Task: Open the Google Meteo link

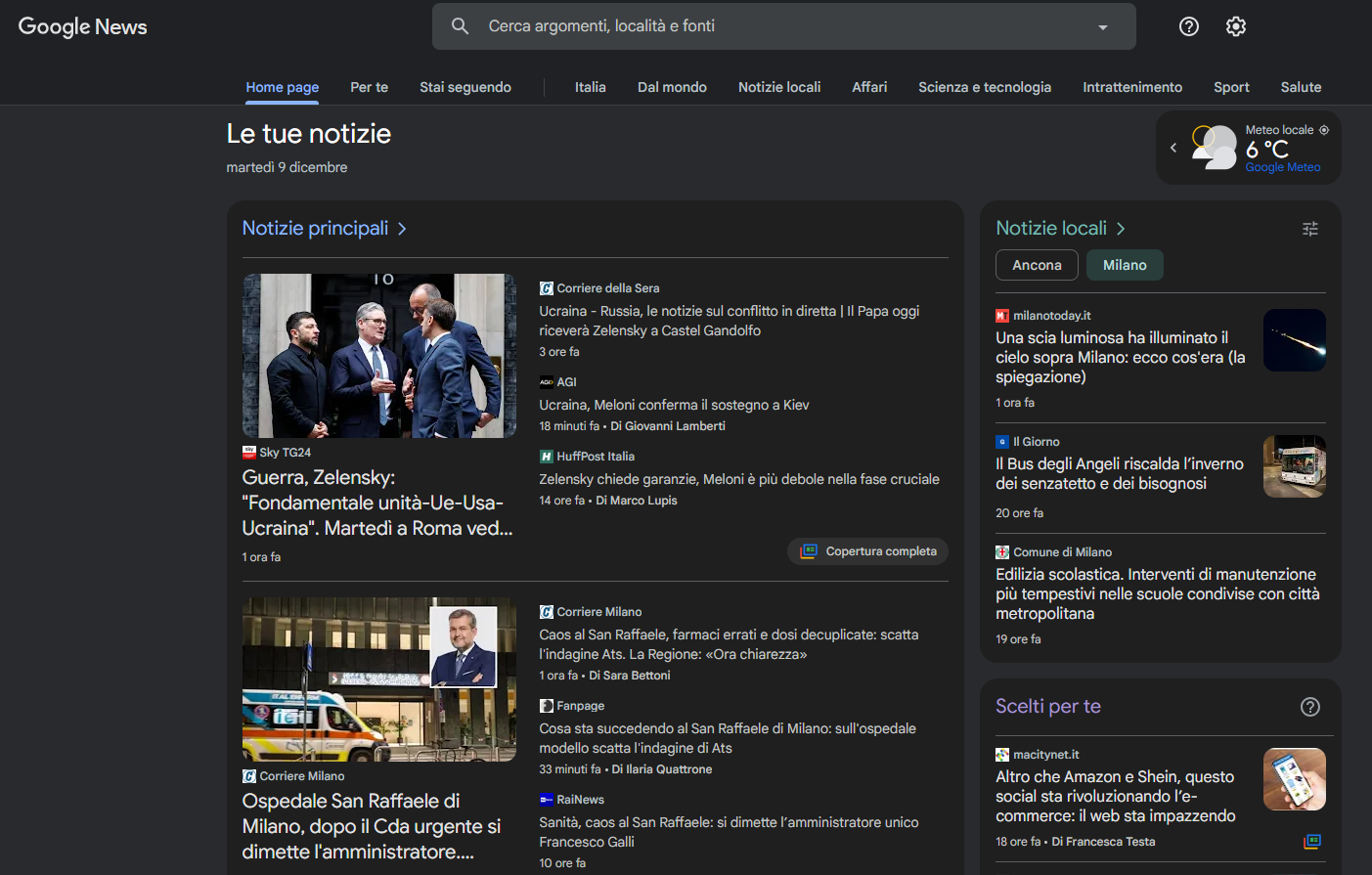Action: (1282, 167)
